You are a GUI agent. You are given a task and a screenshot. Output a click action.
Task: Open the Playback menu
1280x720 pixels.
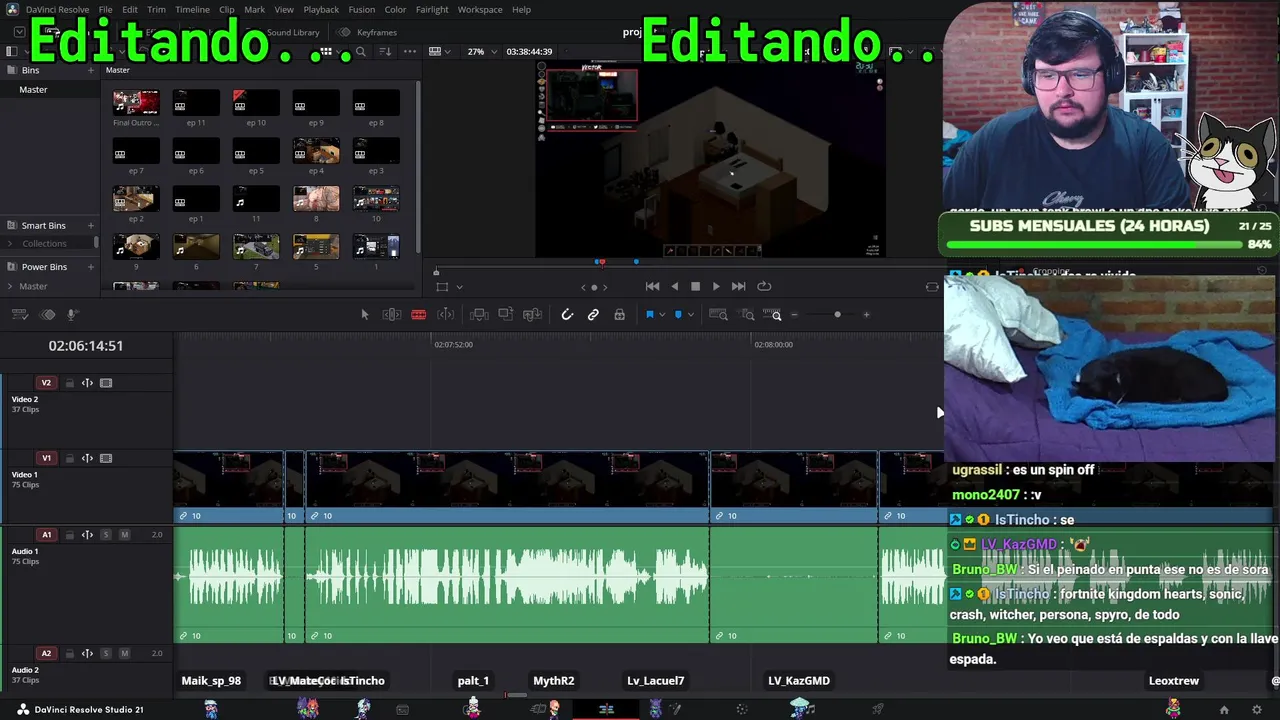tap(321, 9)
